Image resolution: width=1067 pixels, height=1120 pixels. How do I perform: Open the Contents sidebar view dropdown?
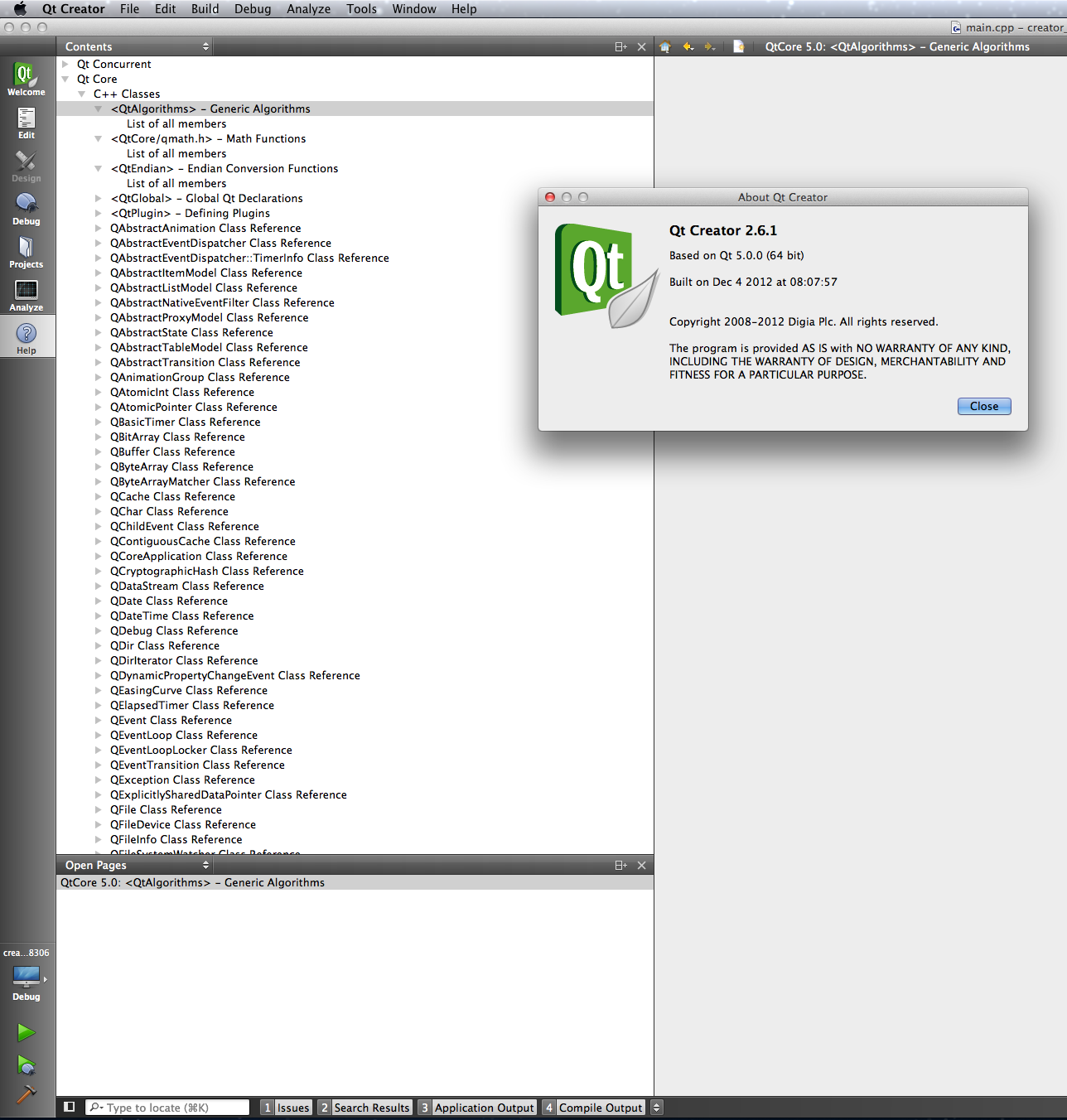138,46
